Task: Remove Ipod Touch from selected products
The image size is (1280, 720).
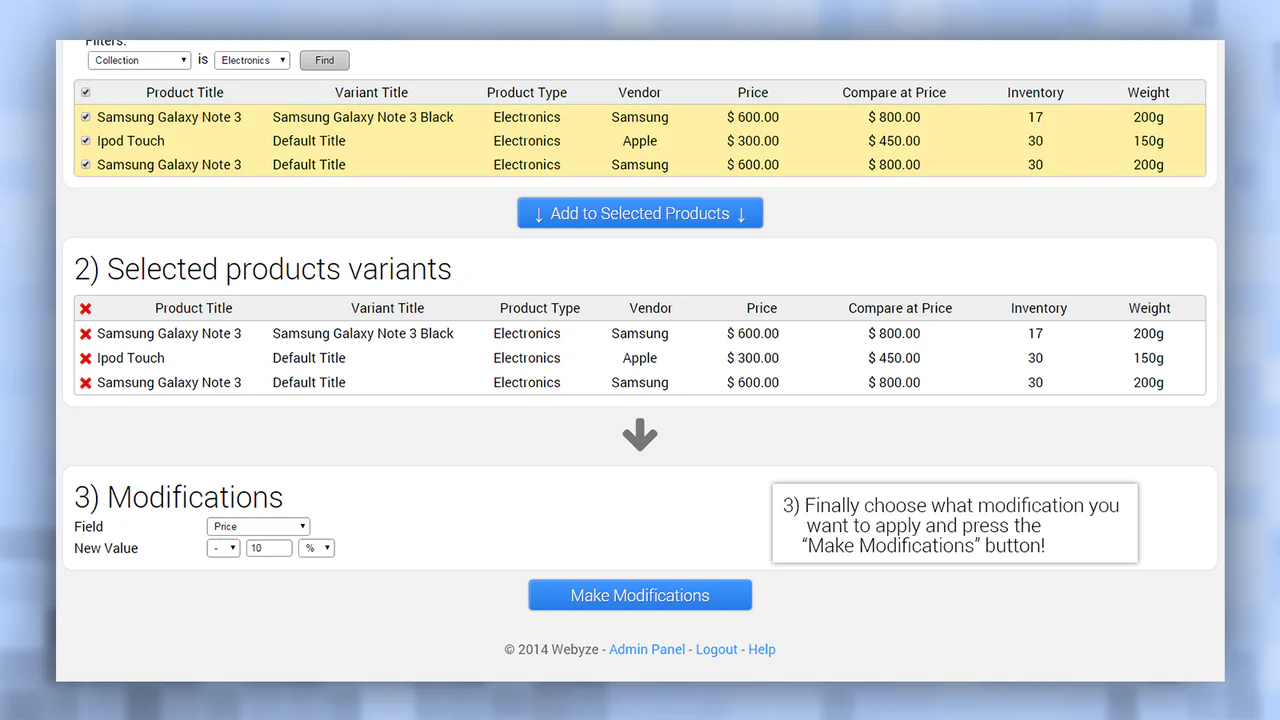Action: pos(86,358)
